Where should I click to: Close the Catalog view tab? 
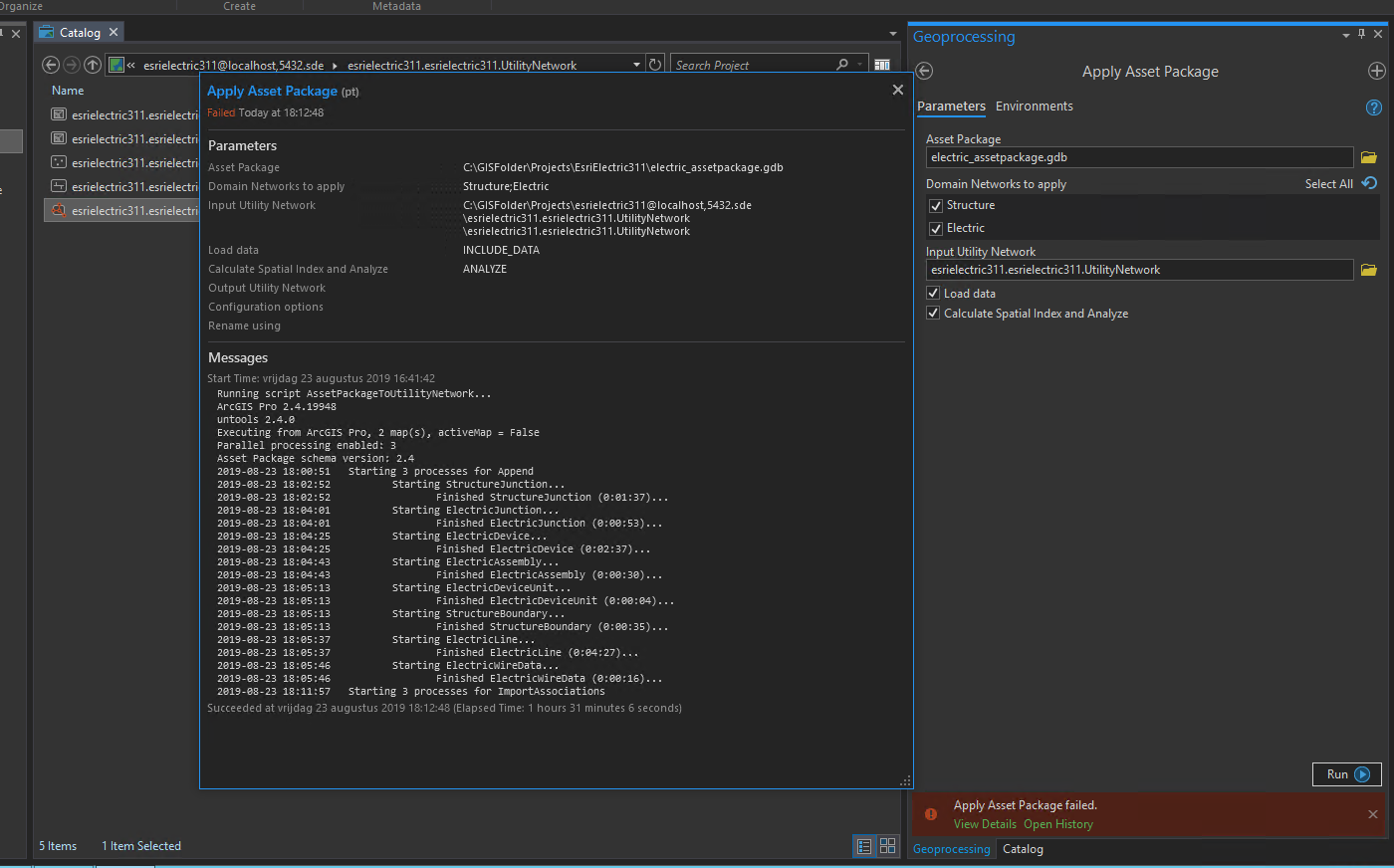coord(114,33)
